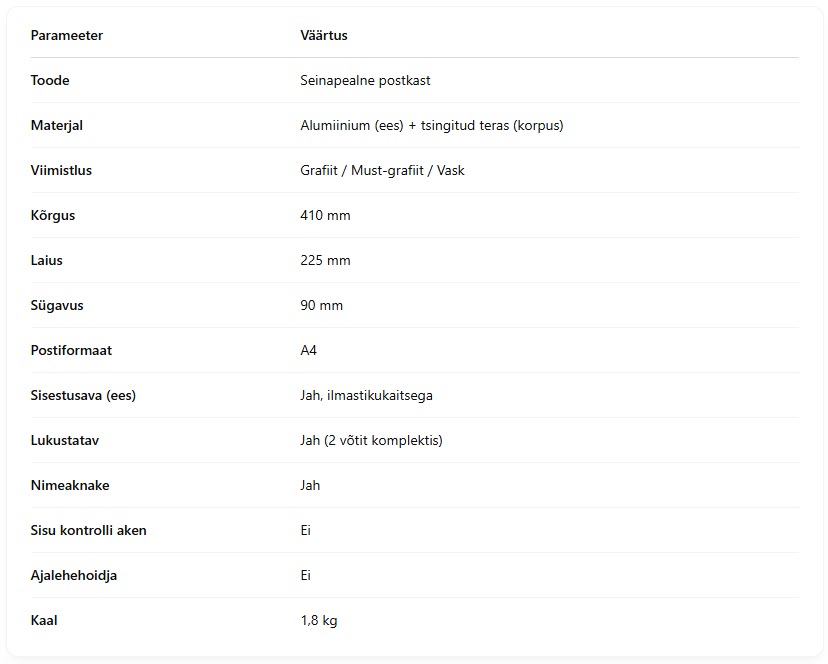Click the Nimeaknake label
This screenshot has width=828, height=664.
tap(70, 485)
